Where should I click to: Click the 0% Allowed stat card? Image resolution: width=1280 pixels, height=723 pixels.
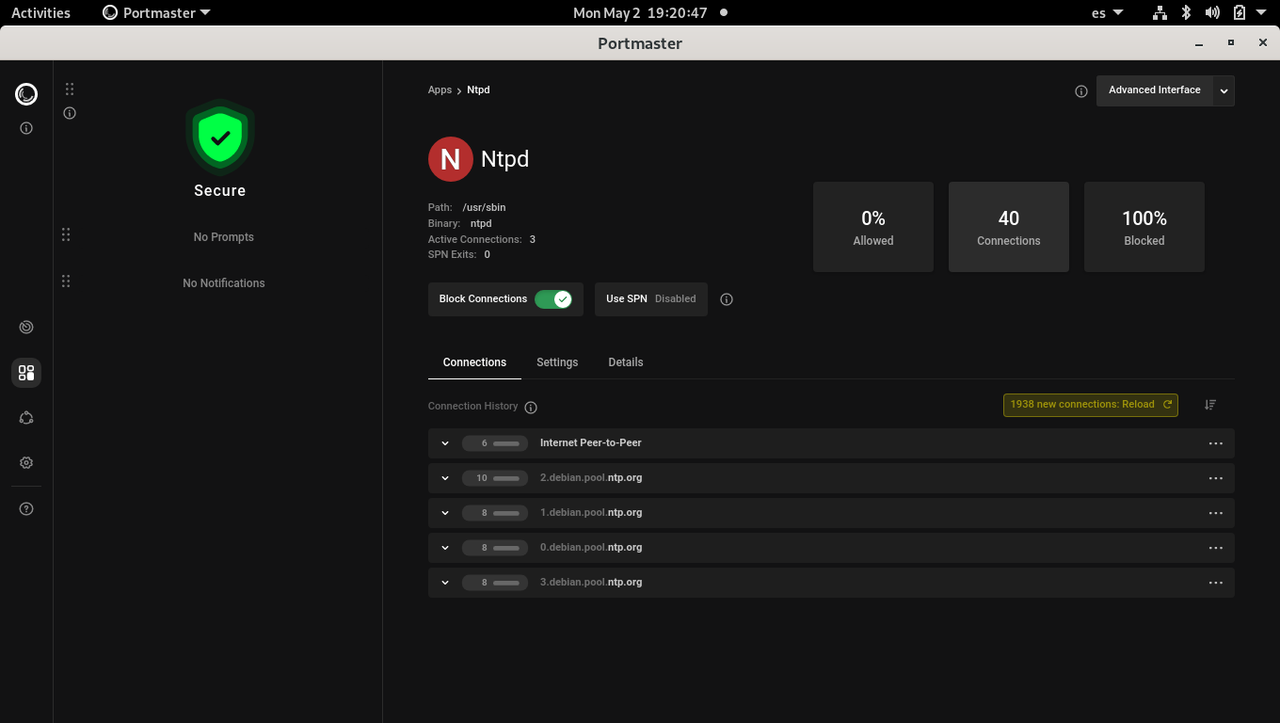(873, 227)
